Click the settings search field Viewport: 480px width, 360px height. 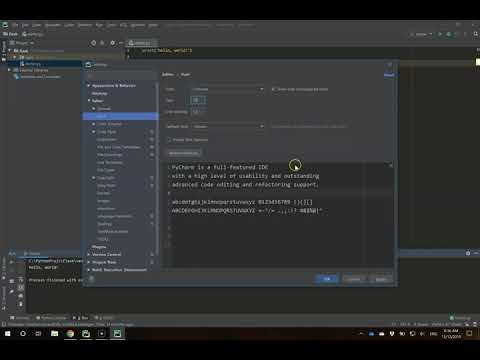click(121, 76)
